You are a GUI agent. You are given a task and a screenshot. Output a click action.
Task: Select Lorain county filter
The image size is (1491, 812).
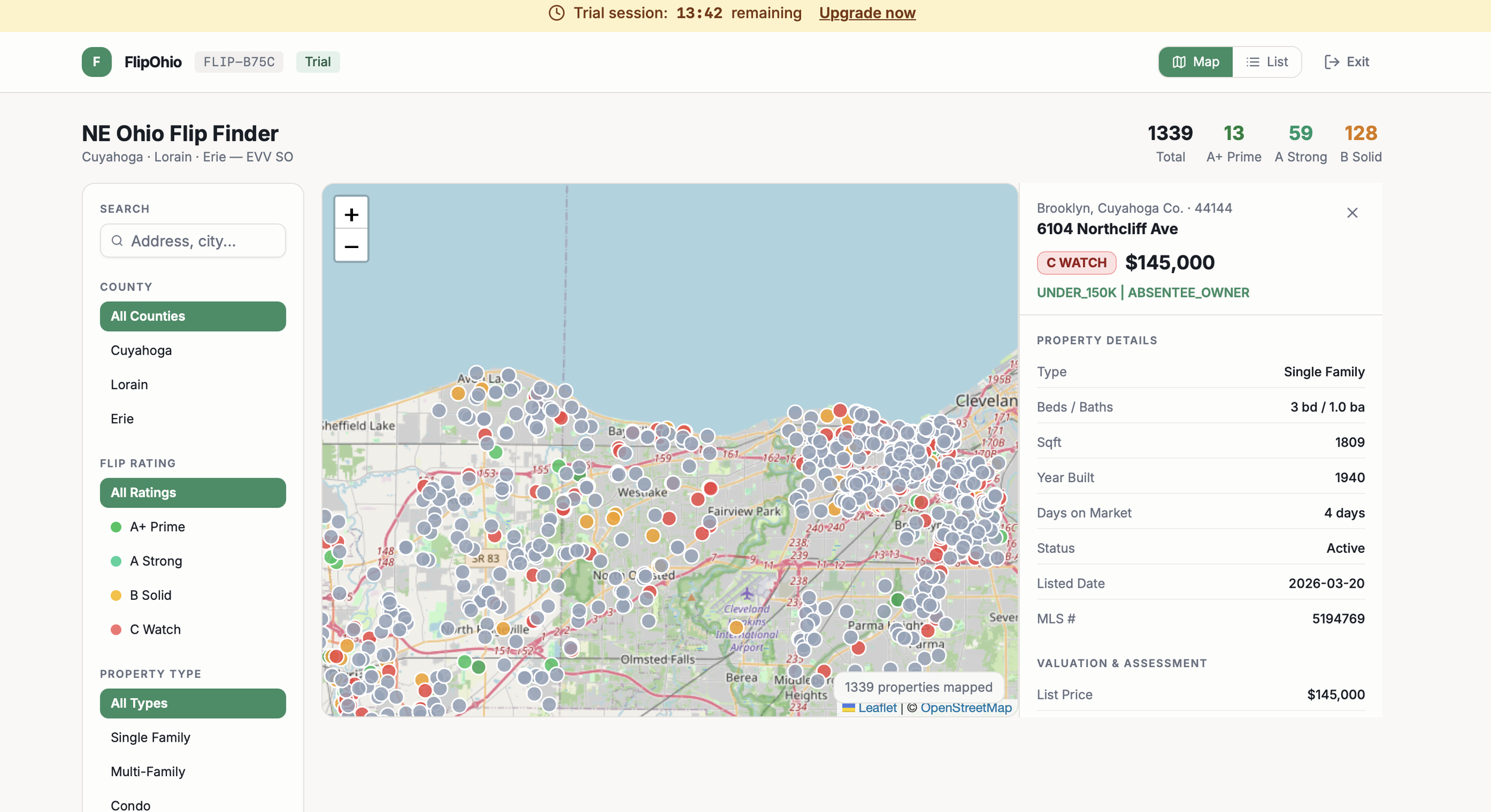click(129, 385)
